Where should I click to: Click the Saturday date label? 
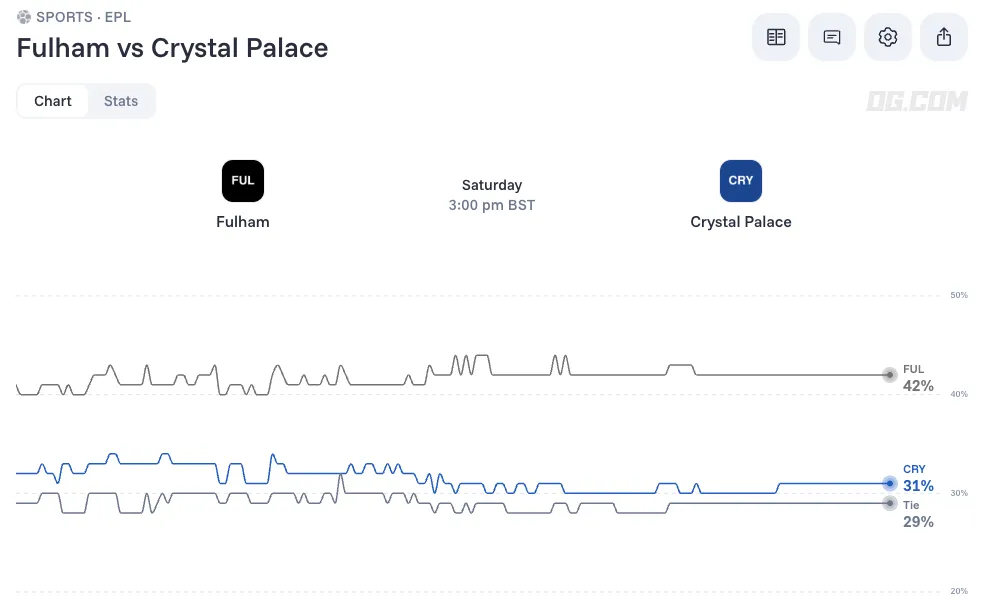(491, 185)
